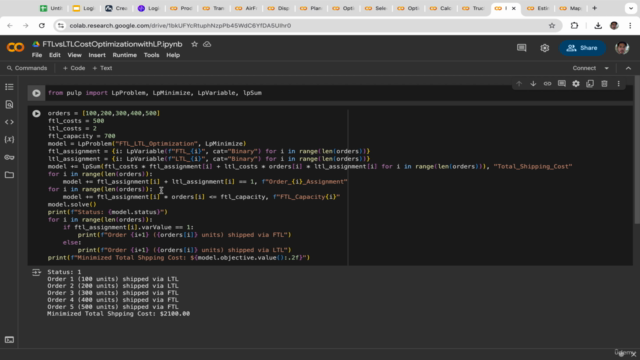Check the cloud save status icon

207,44
